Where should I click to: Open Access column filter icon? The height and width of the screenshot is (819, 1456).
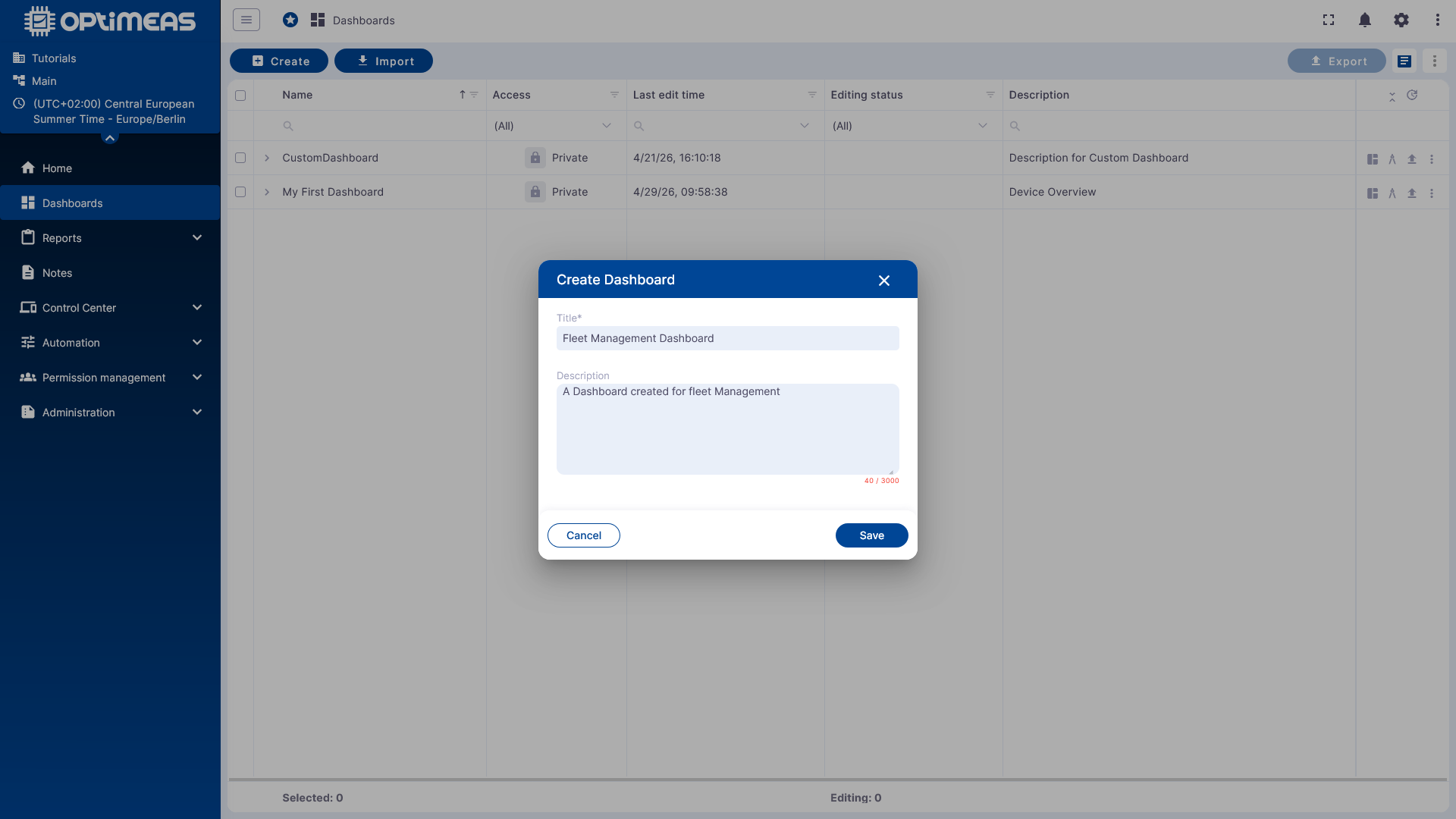614,95
